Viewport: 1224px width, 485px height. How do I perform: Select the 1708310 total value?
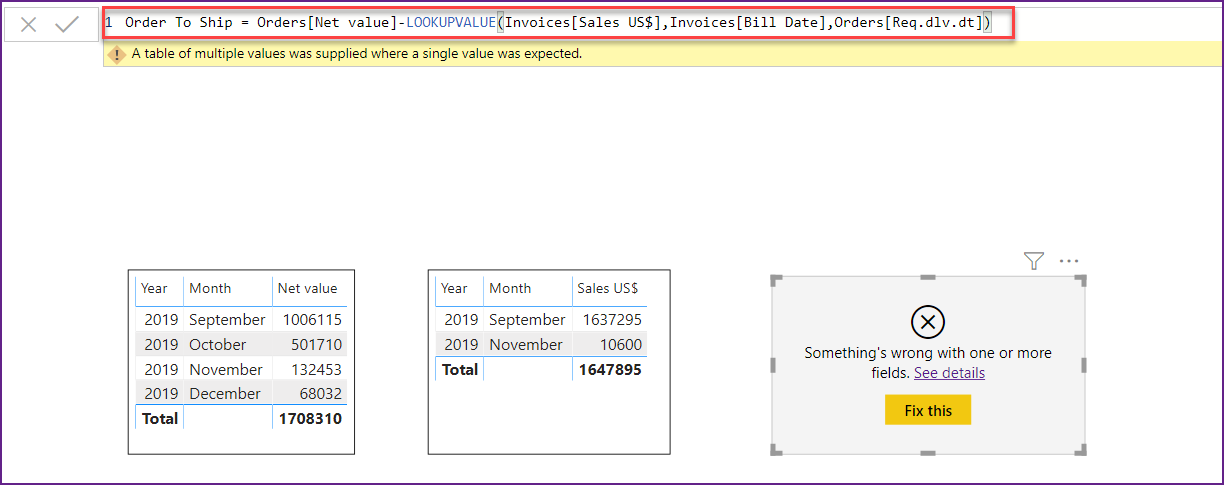pyautogui.click(x=312, y=418)
